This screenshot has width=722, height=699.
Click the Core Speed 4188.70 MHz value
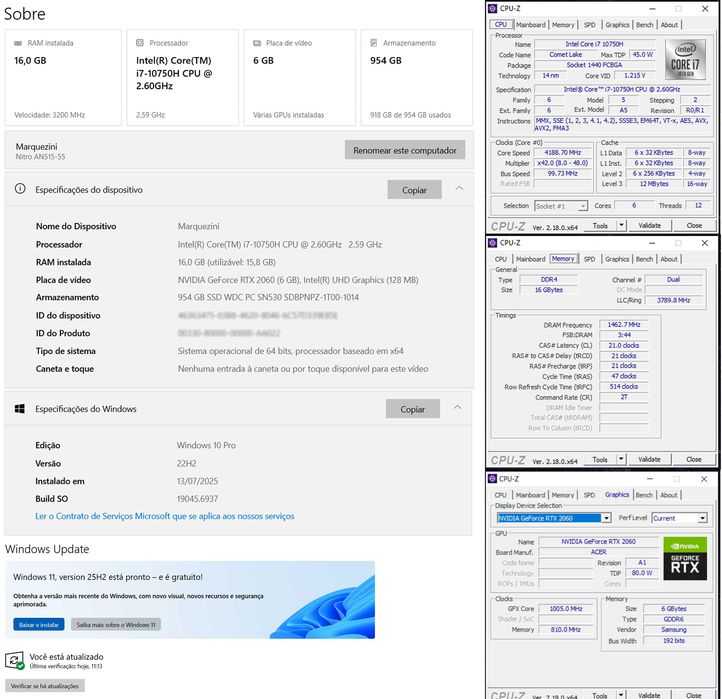coord(563,152)
